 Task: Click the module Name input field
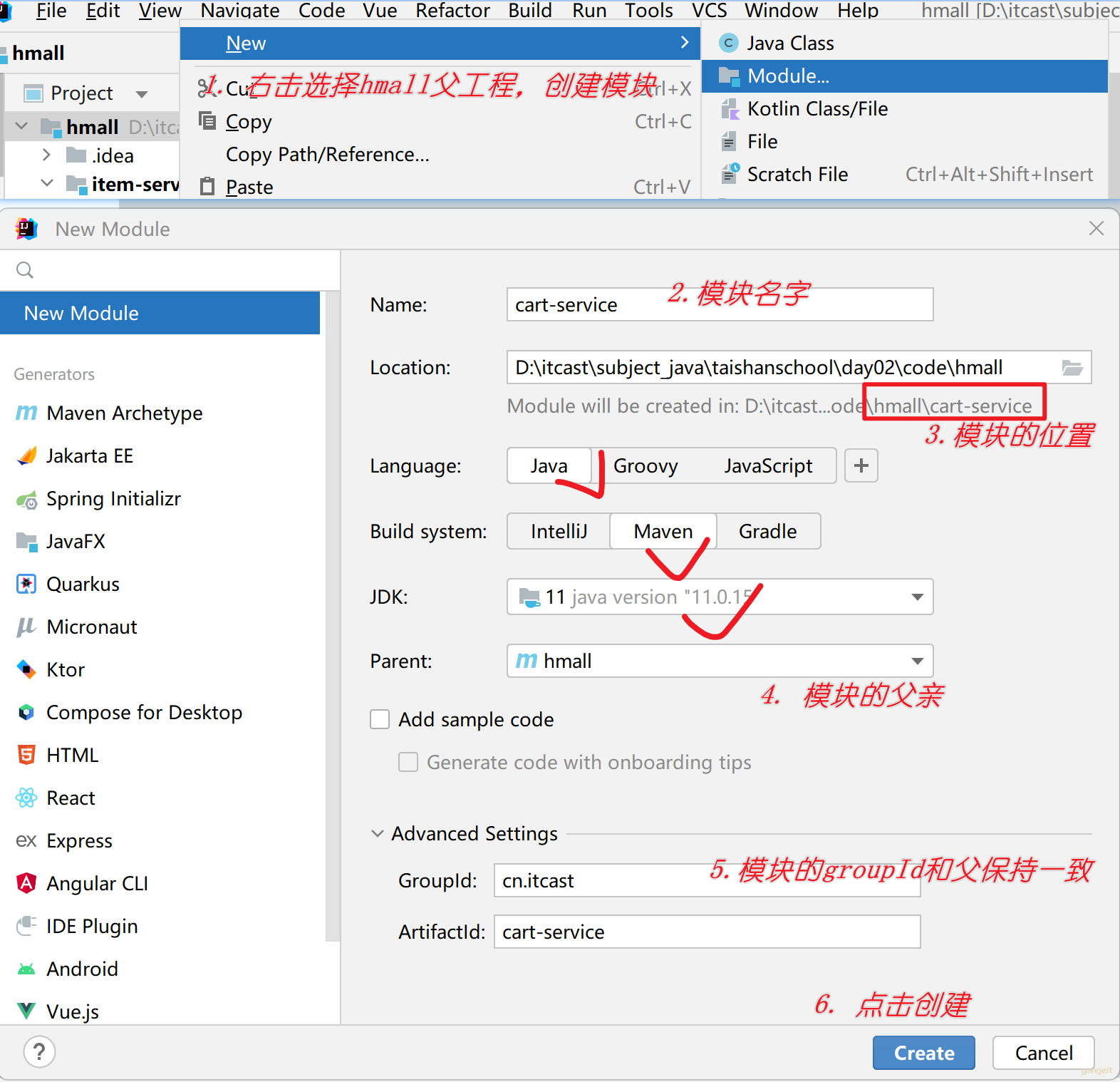[720, 304]
